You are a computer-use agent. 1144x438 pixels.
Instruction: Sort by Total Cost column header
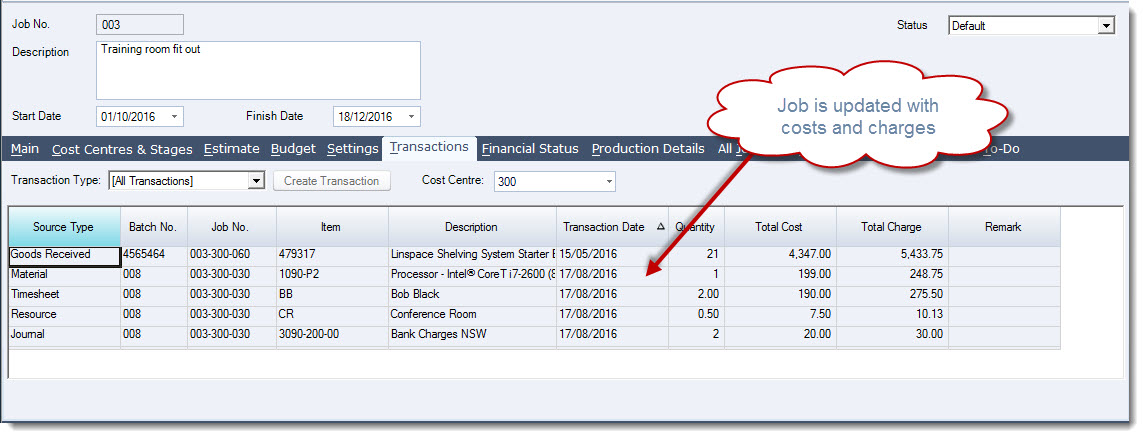pos(779,227)
